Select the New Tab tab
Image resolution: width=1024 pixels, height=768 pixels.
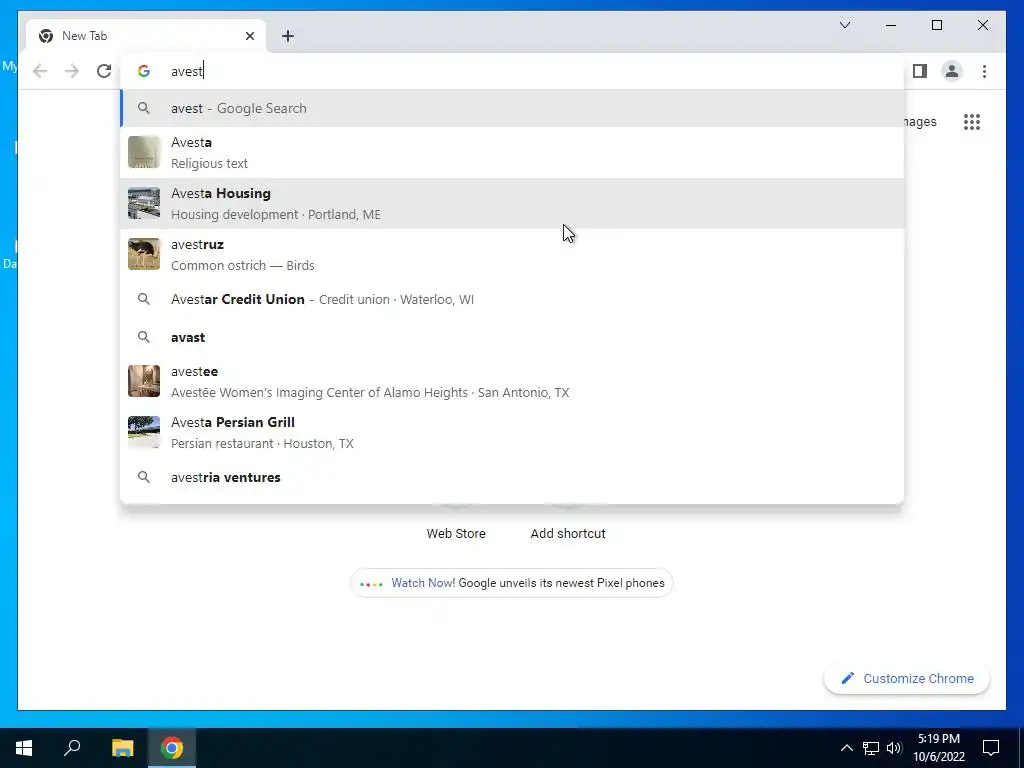(x=146, y=36)
